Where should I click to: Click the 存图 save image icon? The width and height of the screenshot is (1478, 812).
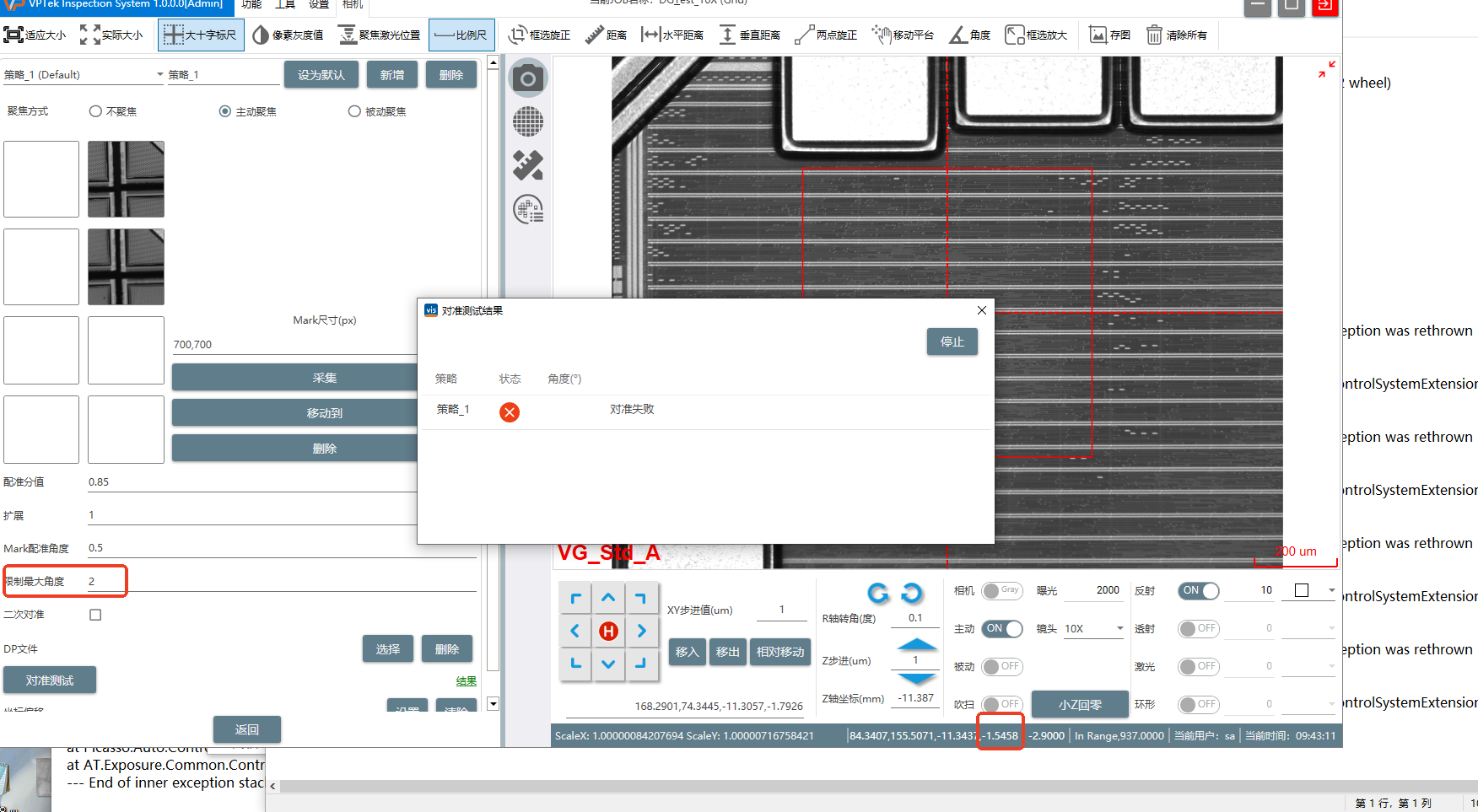tap(1109, 35)
